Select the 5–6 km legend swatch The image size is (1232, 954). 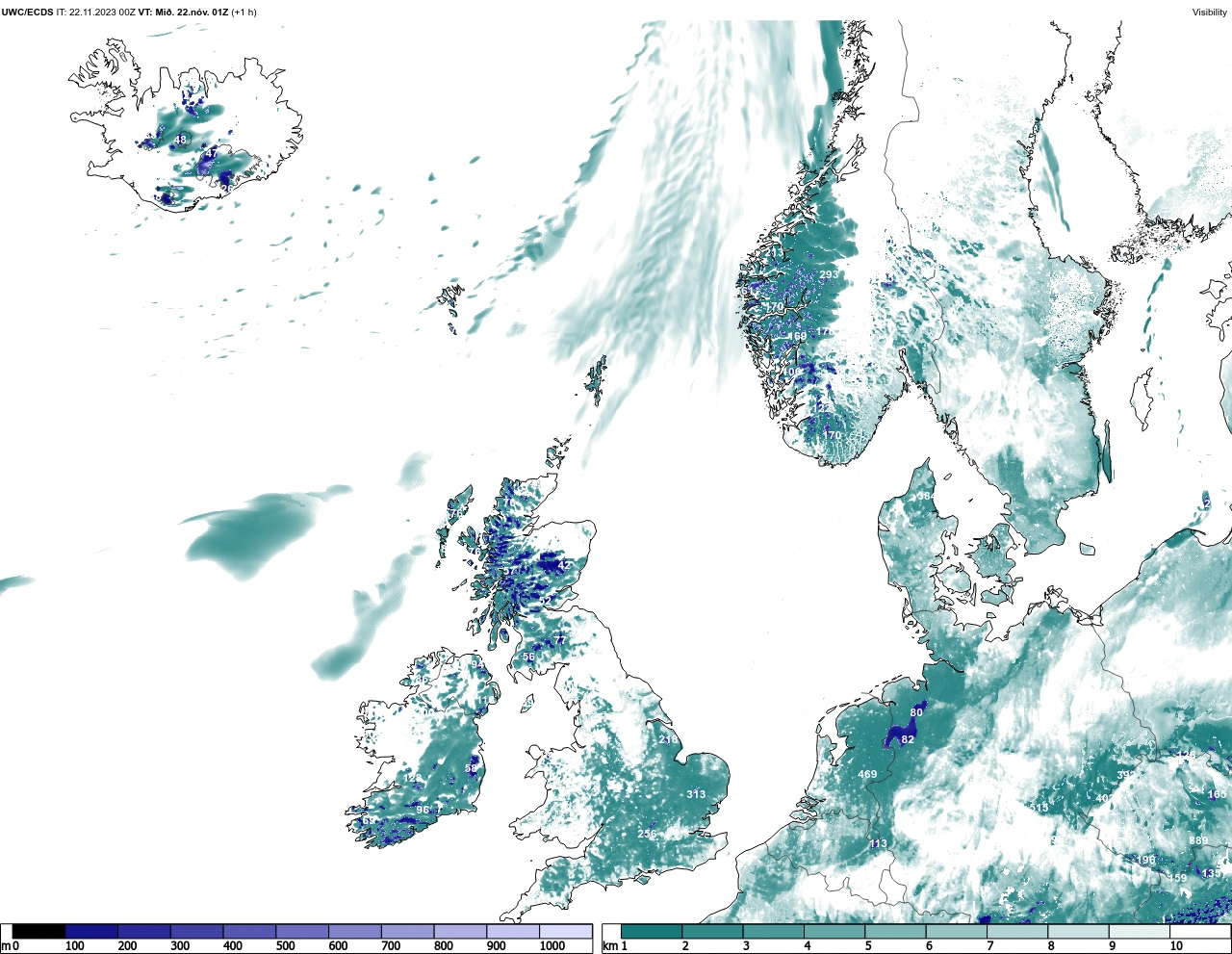tap(895, 932)
